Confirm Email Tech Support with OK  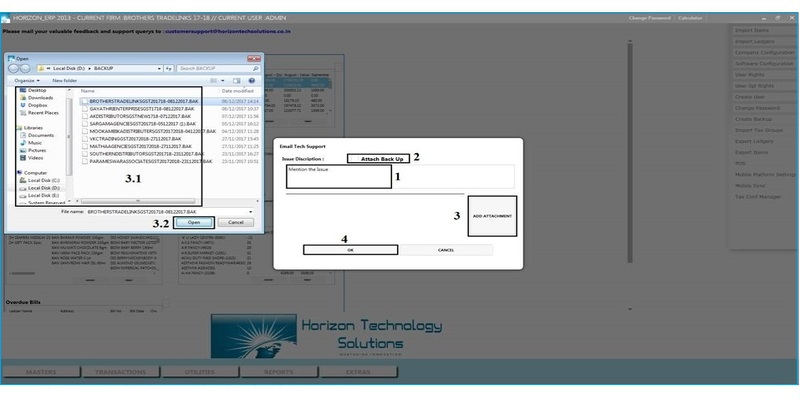tap(351, 250)
